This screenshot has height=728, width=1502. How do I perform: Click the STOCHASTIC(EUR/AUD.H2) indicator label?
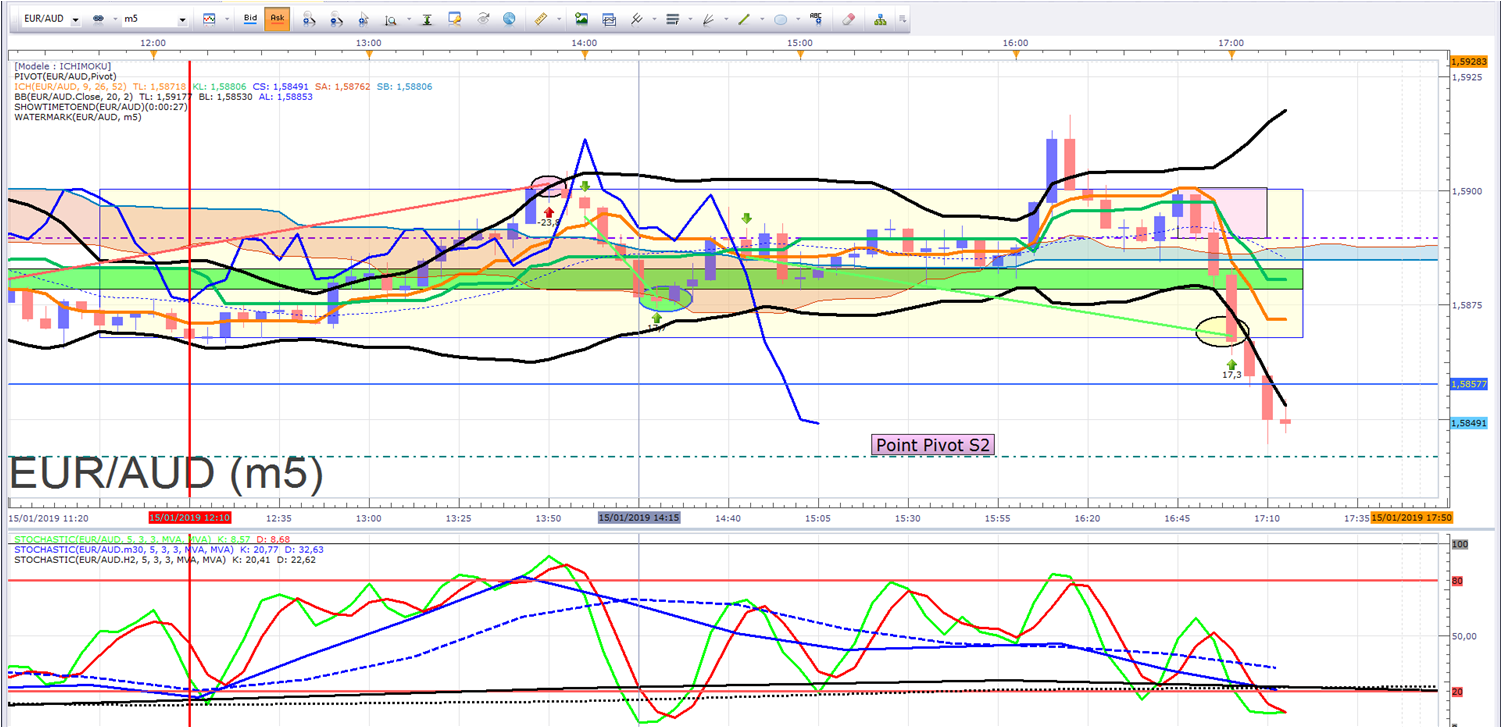point(122,560)
